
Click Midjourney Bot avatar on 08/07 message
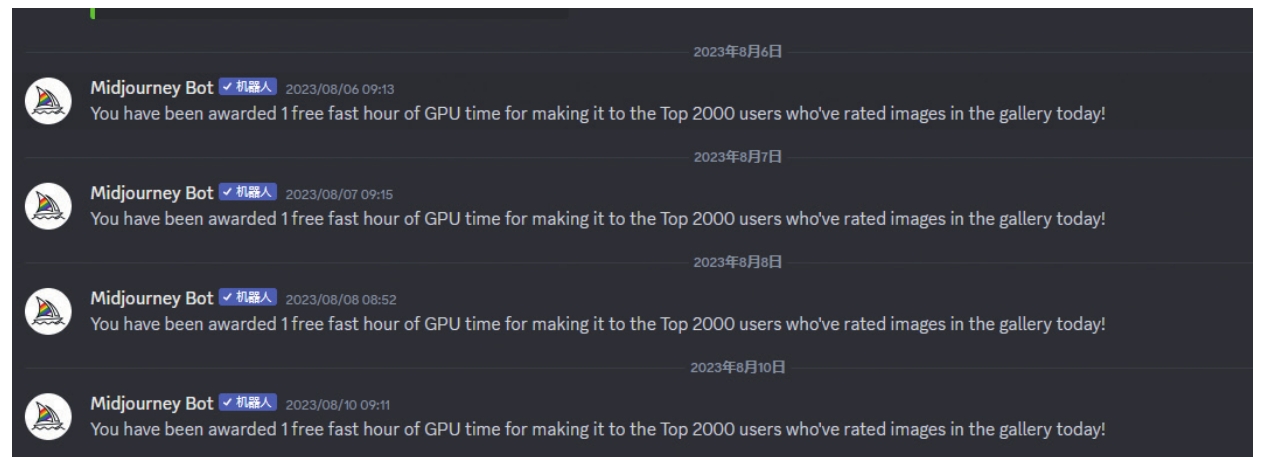pos(47,205)
